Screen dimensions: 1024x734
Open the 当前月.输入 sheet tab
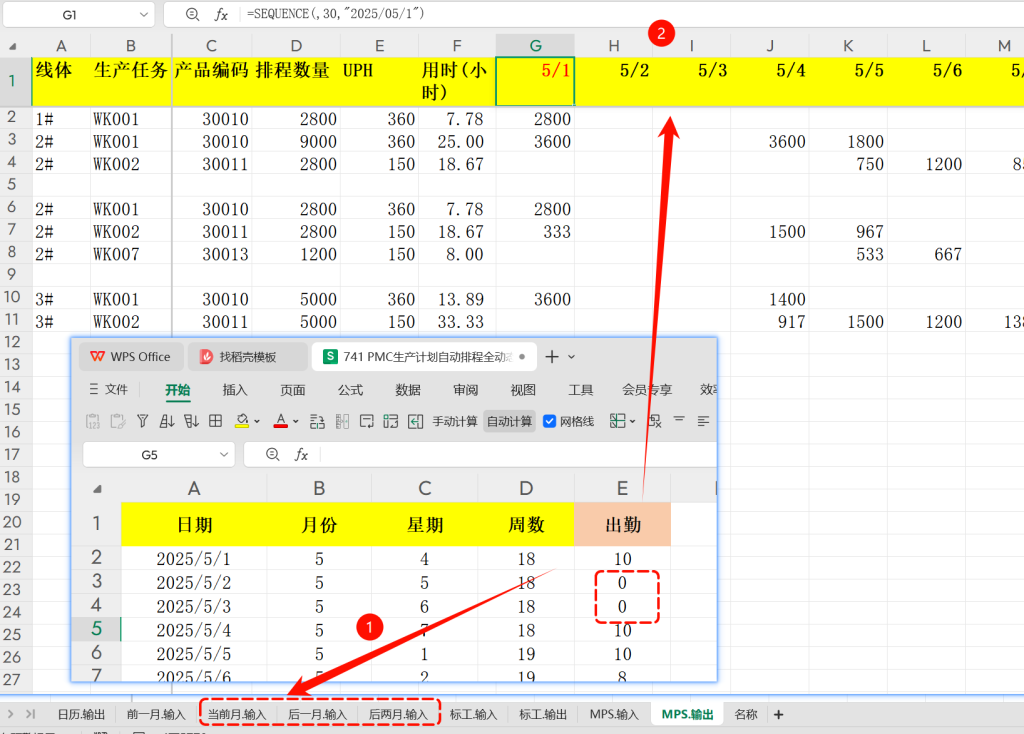(x=236, y=714)
